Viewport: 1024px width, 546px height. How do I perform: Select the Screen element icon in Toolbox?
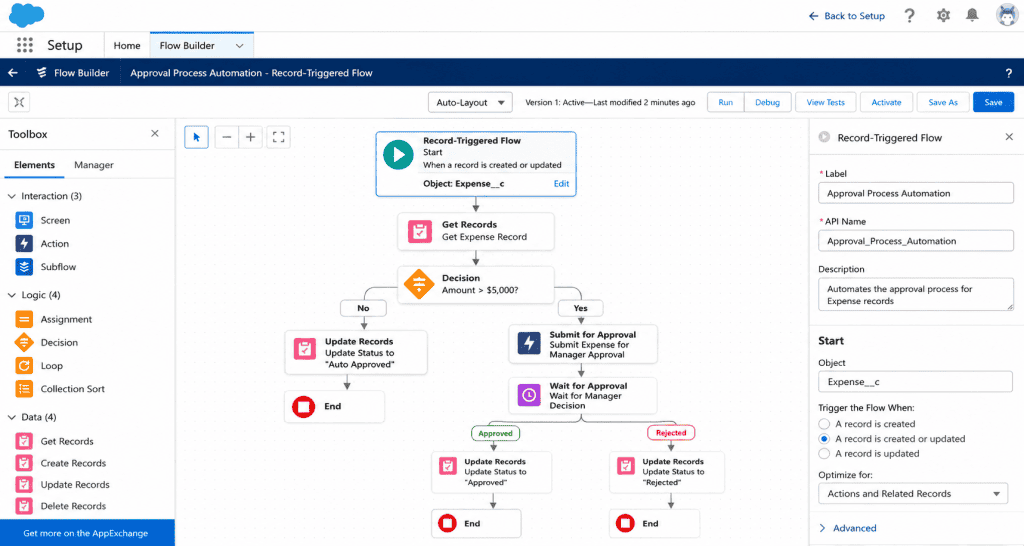24,220
